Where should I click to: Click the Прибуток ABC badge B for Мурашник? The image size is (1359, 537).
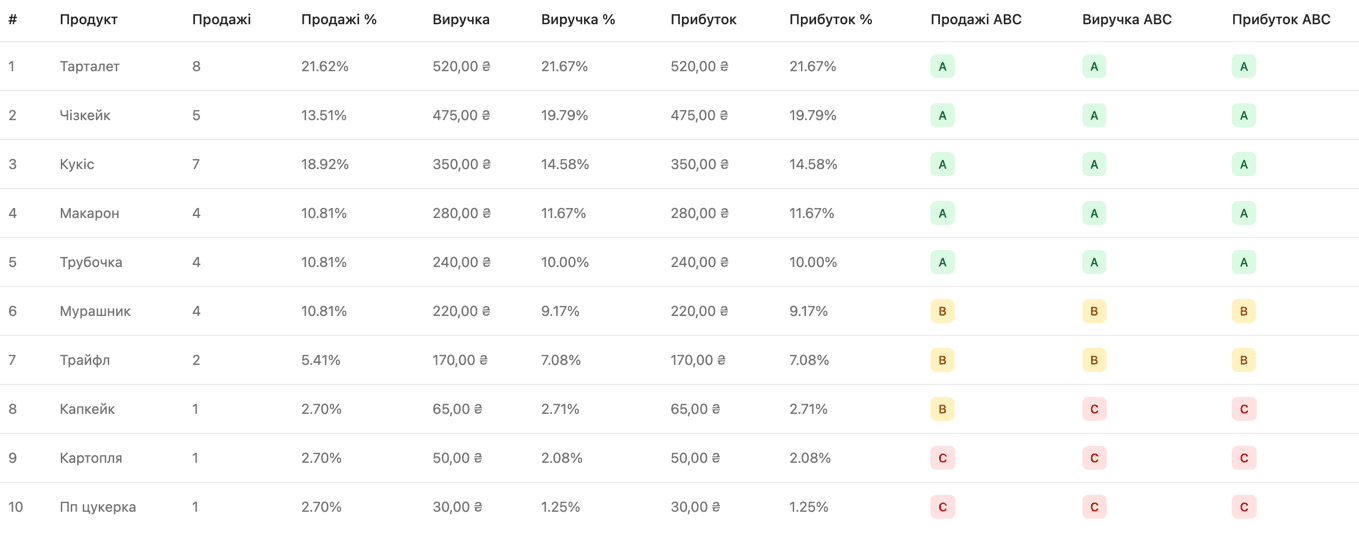pos(1244,312)
